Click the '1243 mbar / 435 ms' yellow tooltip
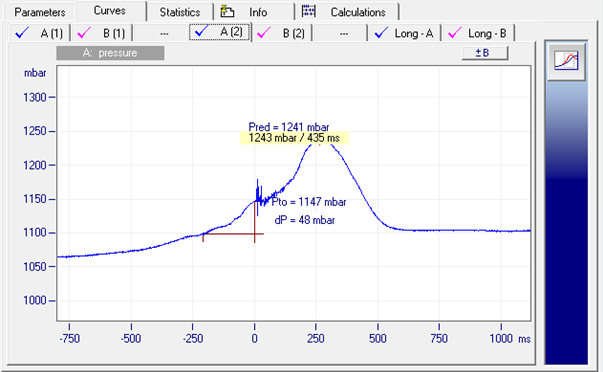 [294, 138]
